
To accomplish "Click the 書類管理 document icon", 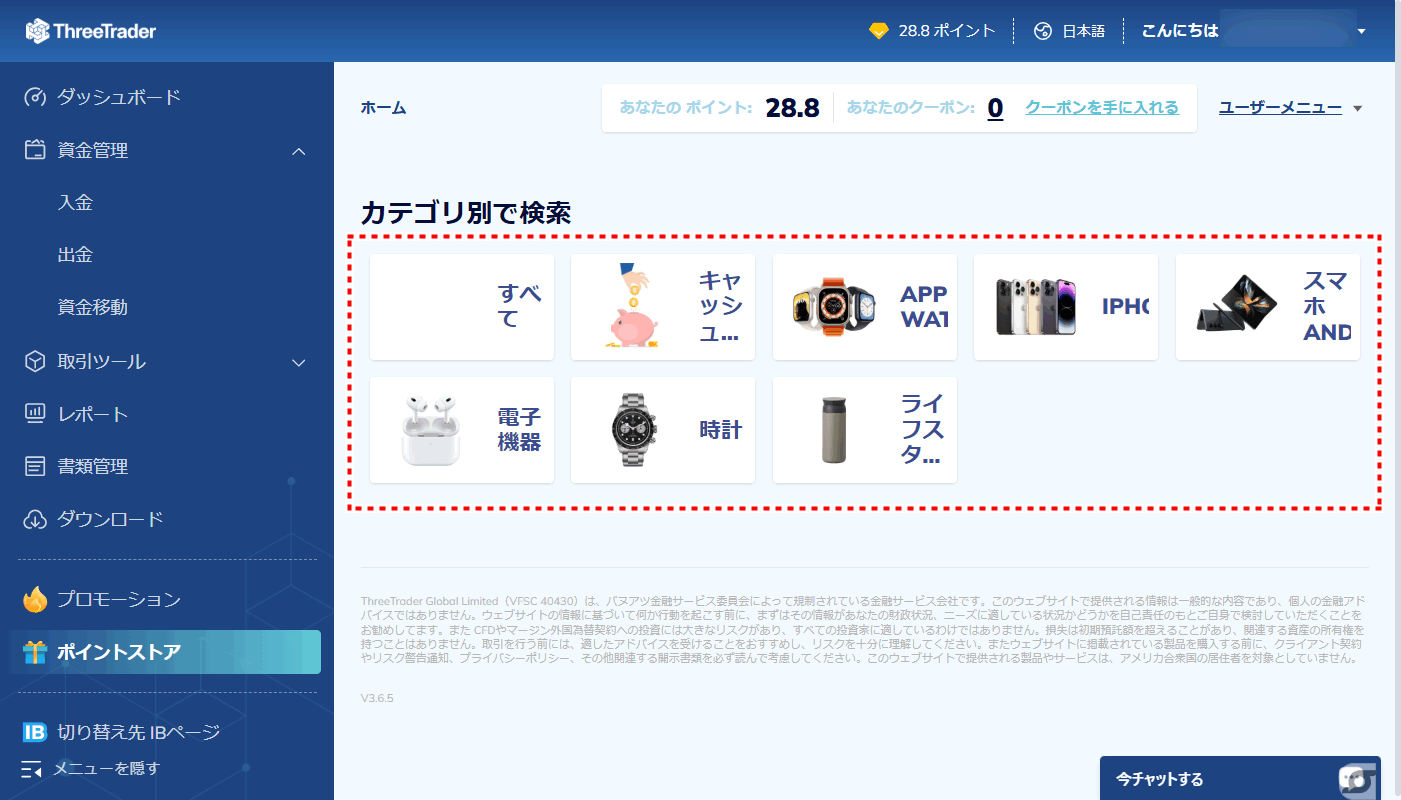I will click(35, 466).
